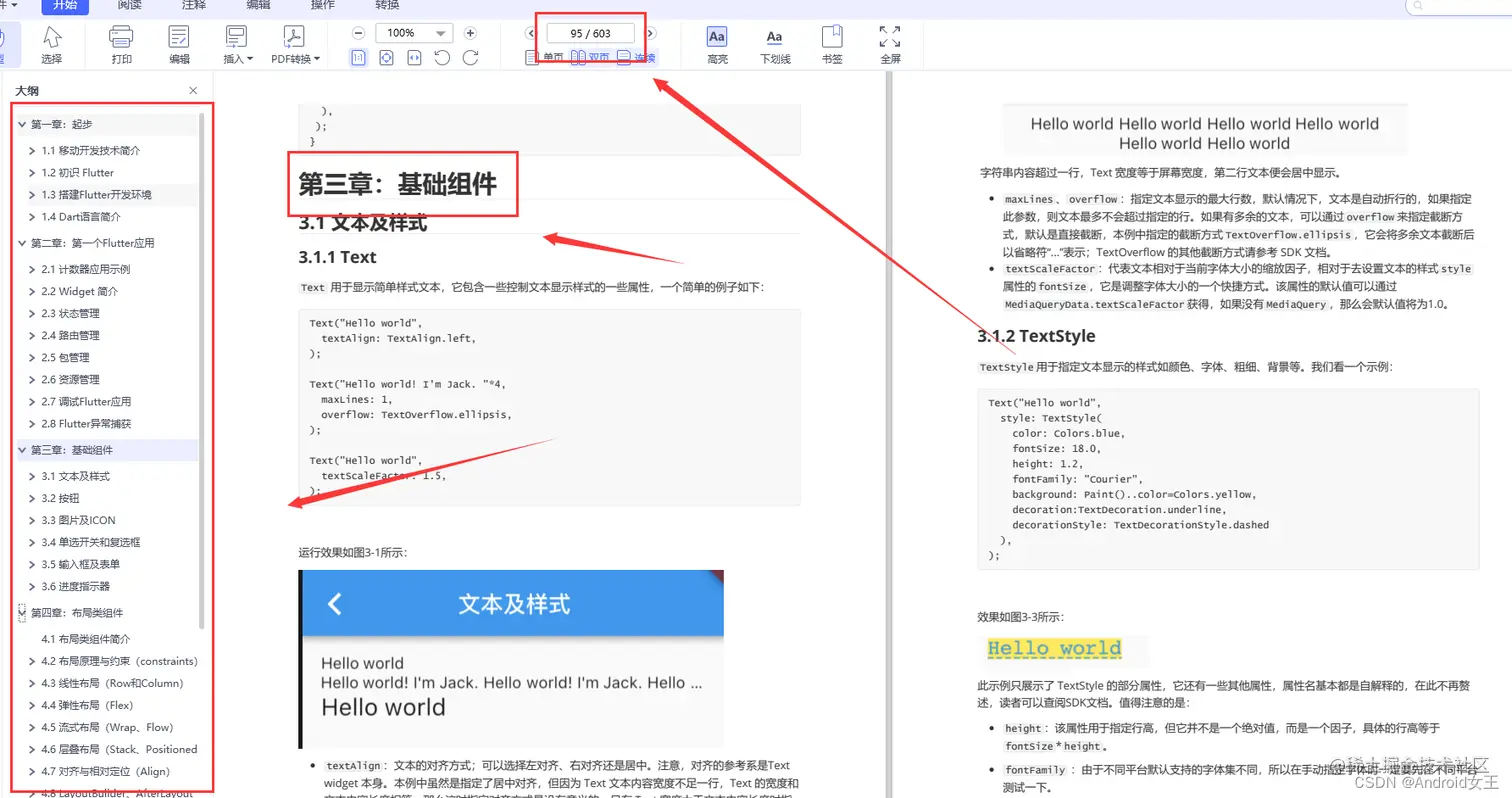Open the 高亮 highlight tool
Image resolution: width=1512 pixels, height=798 pixels.
click(x=716, y=43)
